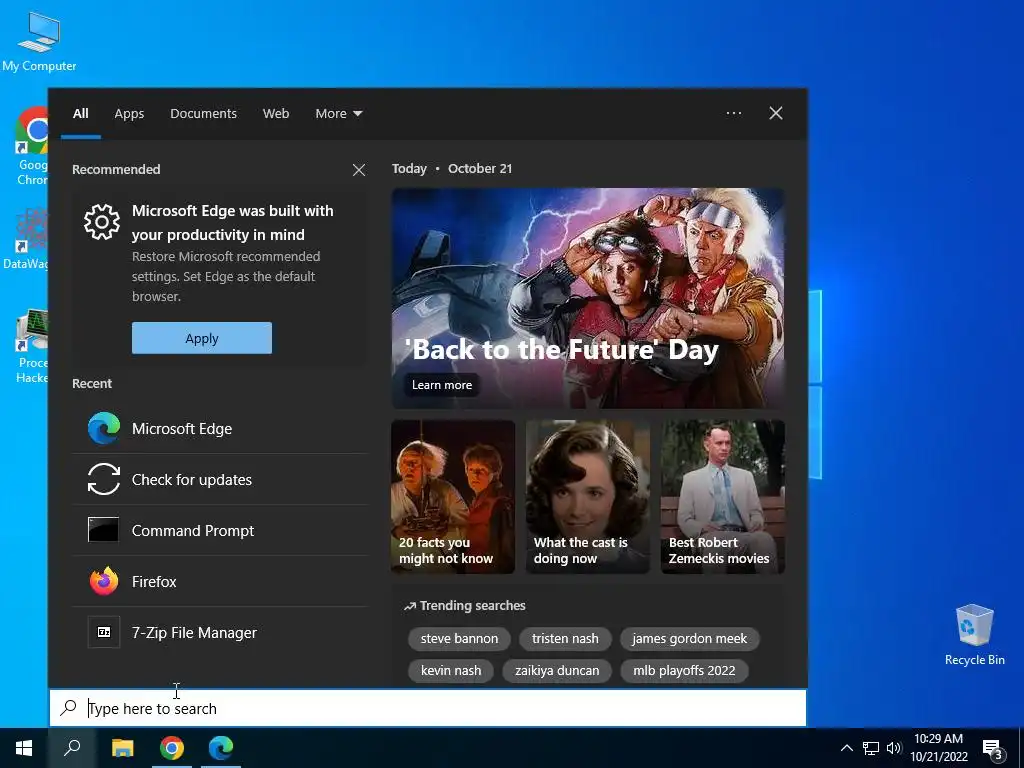1024x768 pixels.
Task: Switch to Google Chrome on the taskbar
Action: tap(172, 748)
